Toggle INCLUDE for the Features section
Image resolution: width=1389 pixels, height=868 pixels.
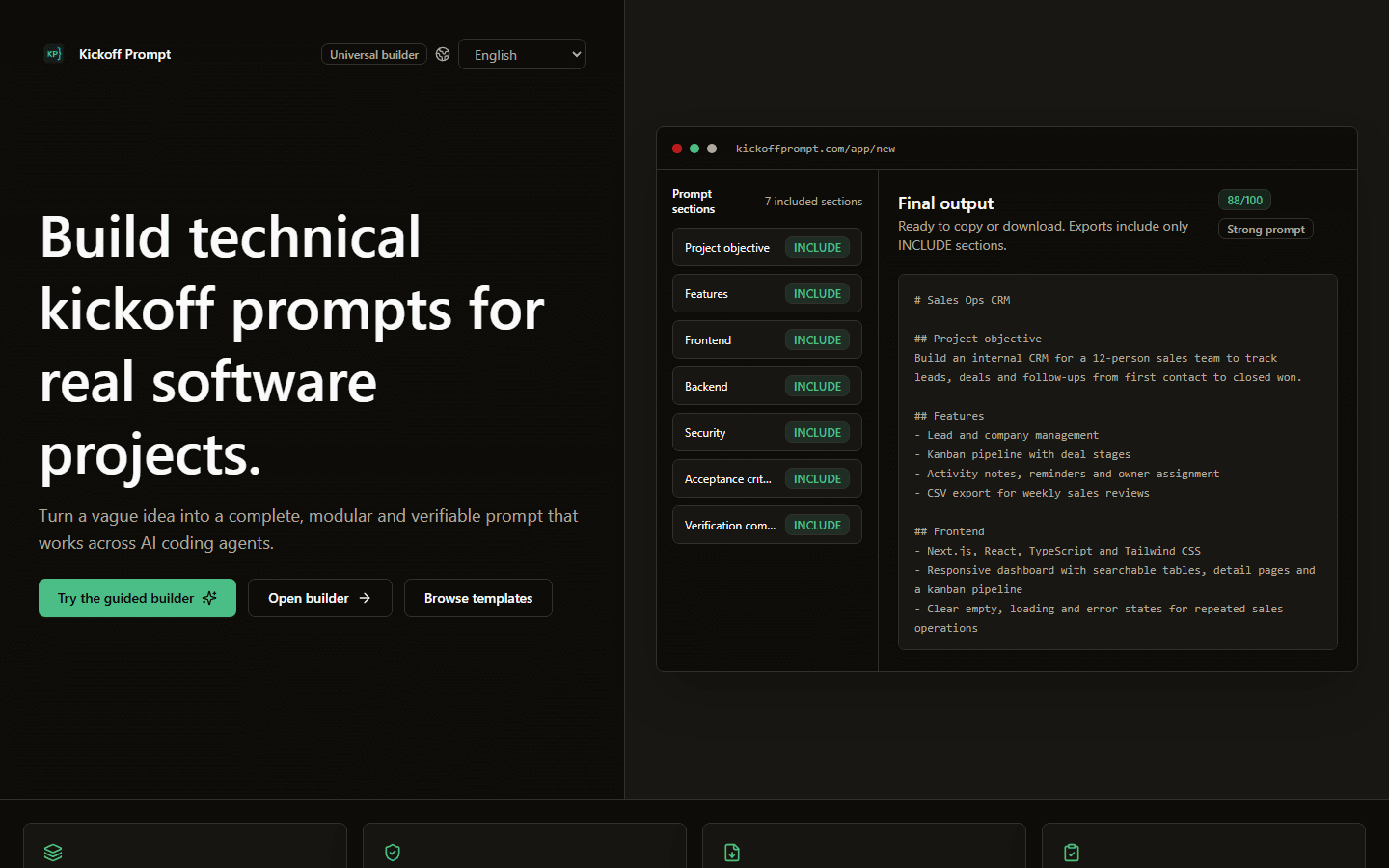point(817,294)
